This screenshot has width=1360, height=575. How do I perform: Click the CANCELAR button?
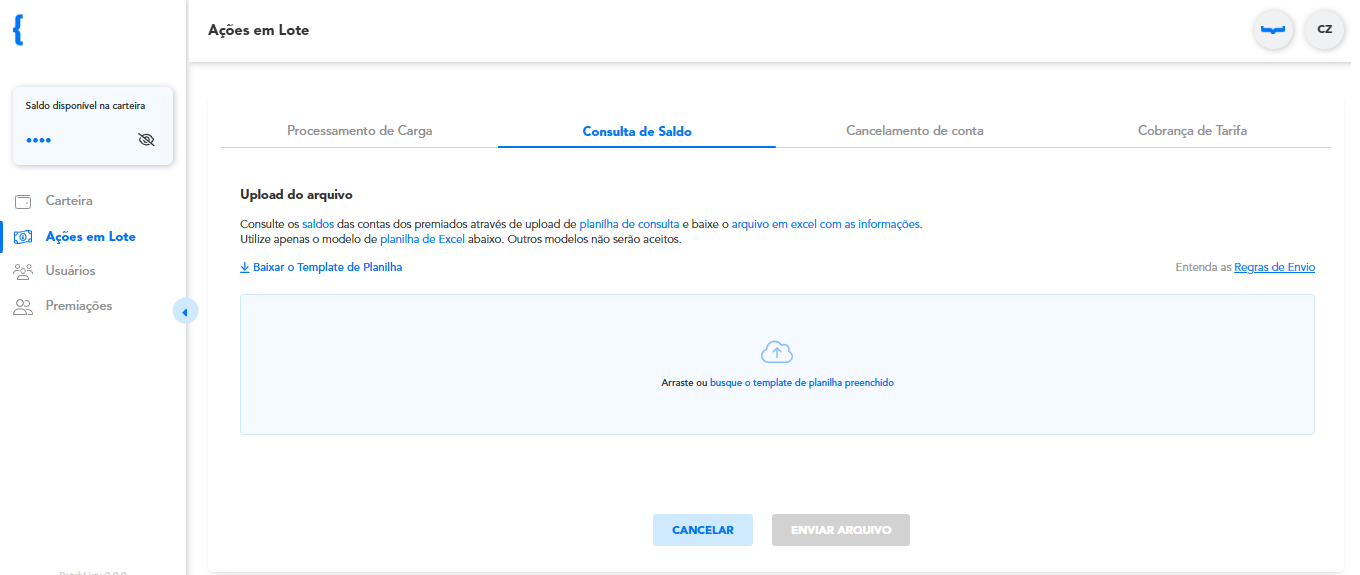click(x=703, y=530)
